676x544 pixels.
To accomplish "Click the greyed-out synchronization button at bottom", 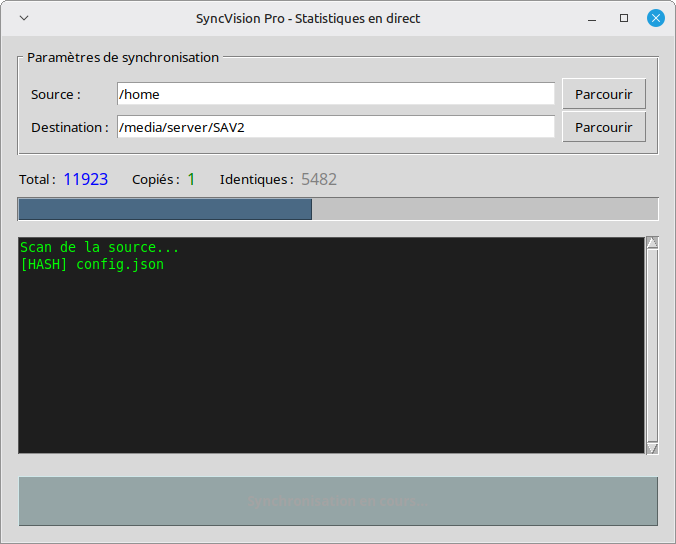I will tap(337, 501).
